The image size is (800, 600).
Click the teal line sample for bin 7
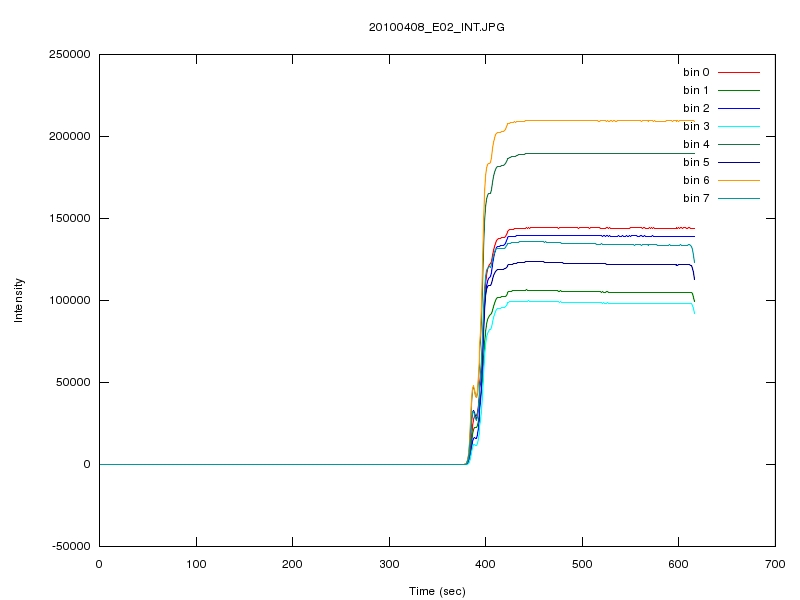(x=739, y=198)
